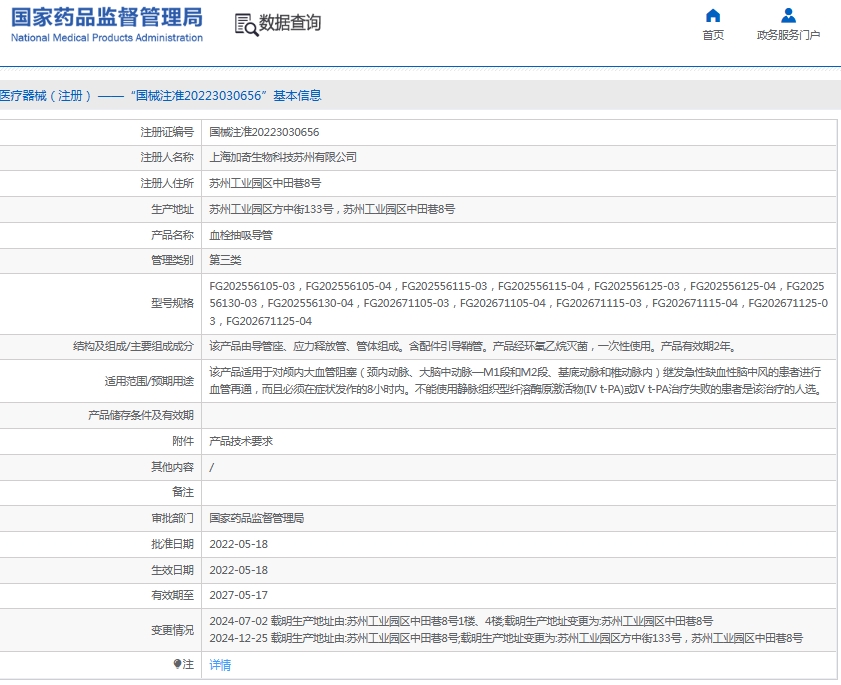This screenshot has width=841, height=685.
Task: Click 苏州工业园区中田巷8号 in 注册人住所 row
Action: (265, 183)
